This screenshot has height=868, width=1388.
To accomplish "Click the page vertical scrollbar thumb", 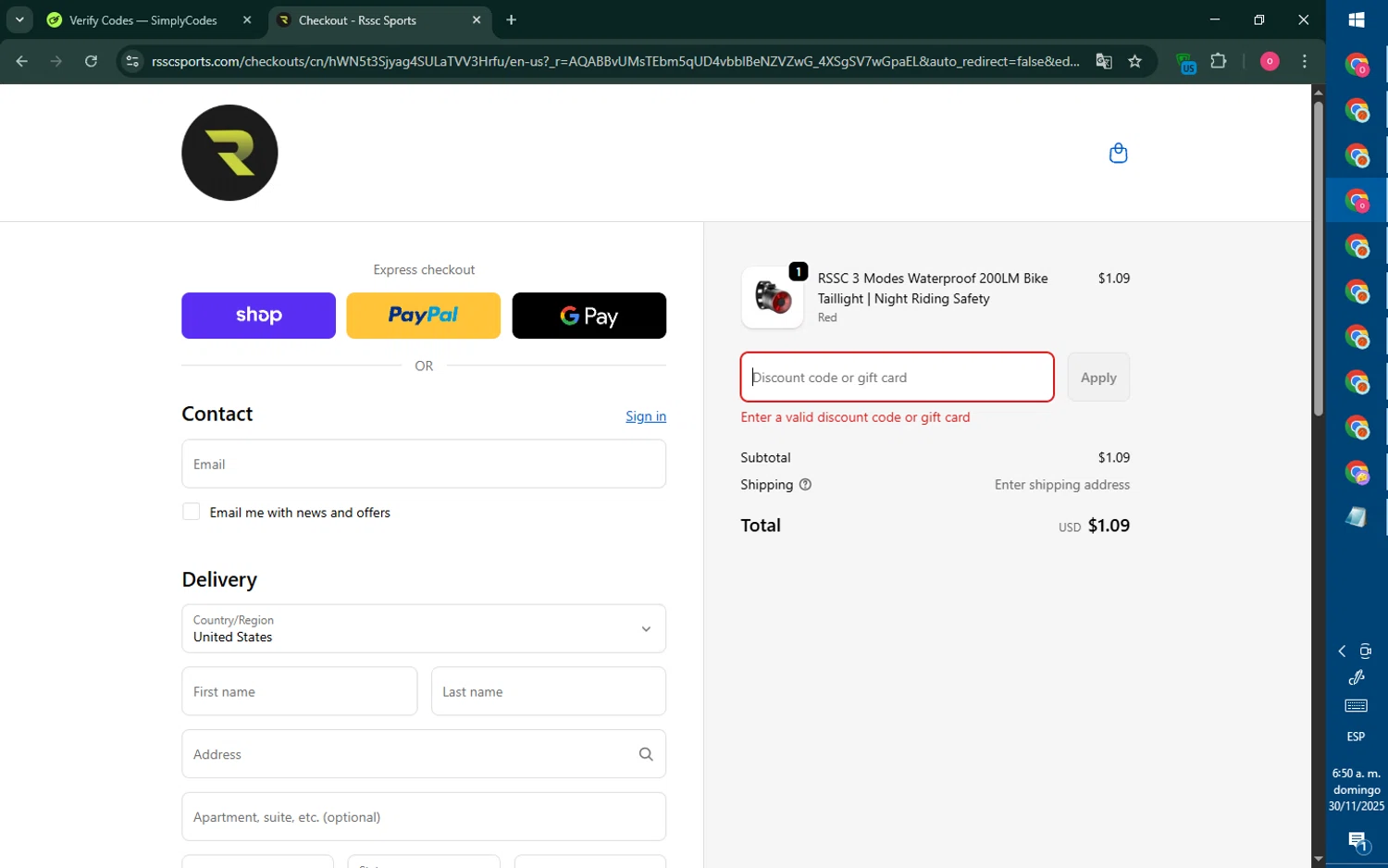I will (1318, 258).
